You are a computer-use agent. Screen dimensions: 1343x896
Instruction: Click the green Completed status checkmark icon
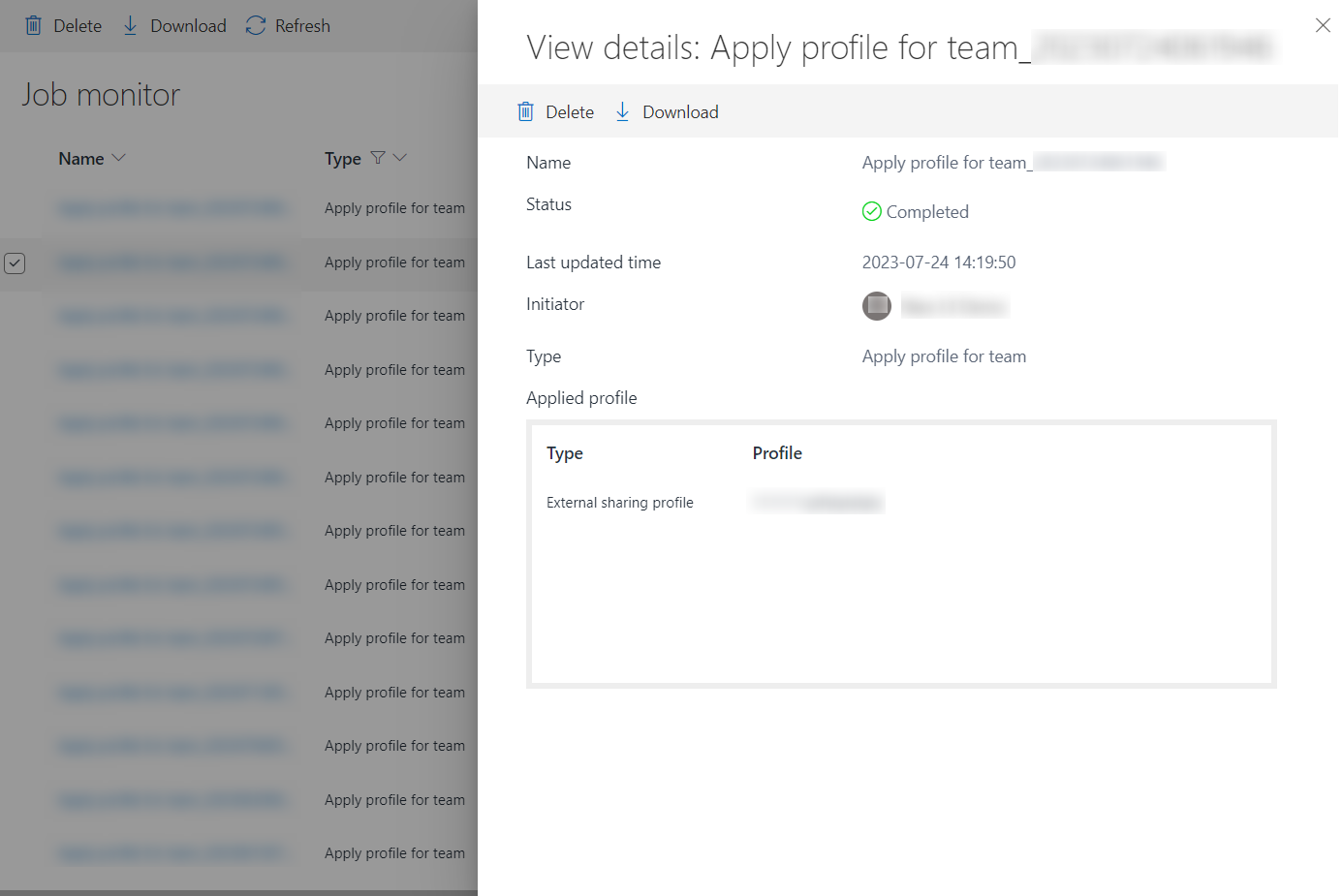(872, 211)
